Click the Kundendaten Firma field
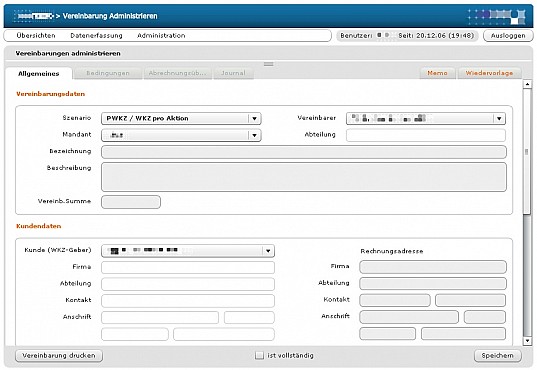 point(188,267)
